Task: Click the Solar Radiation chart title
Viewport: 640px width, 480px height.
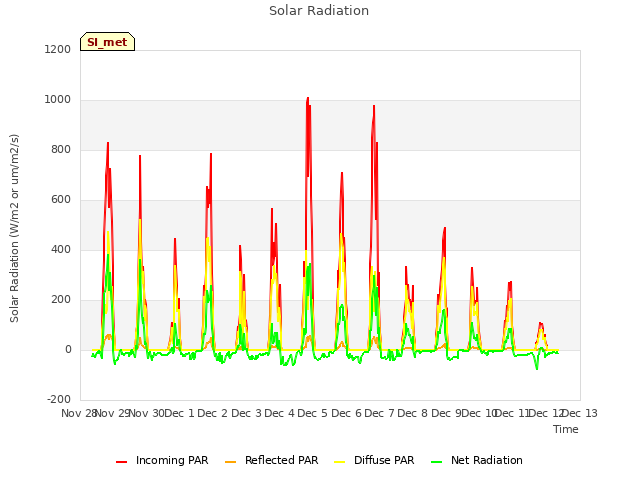Action: [319, 11]
